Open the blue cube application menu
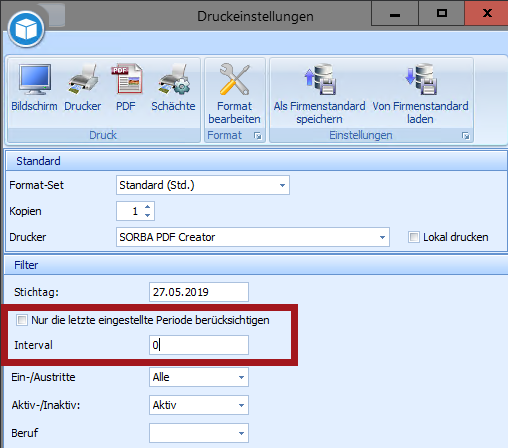 pyautogui.click(x=26, y=29)
